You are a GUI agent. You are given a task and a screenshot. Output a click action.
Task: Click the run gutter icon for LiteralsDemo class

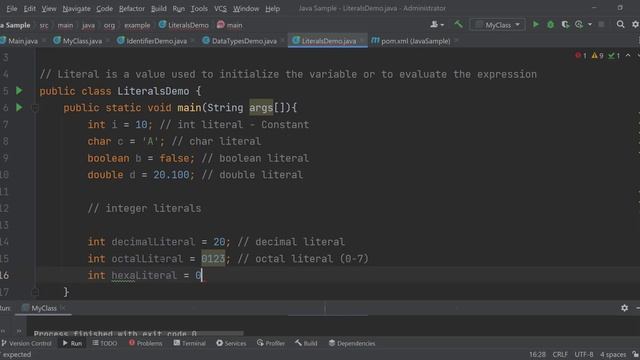19,91
